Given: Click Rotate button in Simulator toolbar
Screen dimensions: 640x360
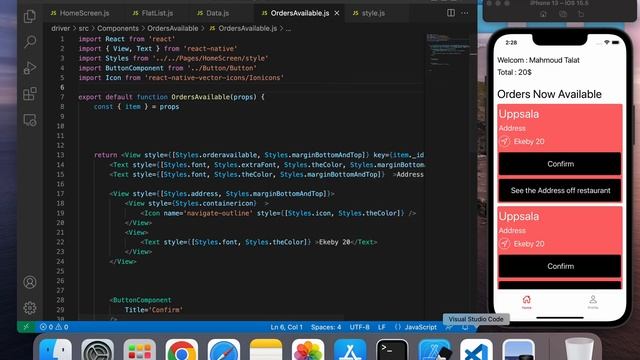Looking at the screenshot, I should [x=581, y=14].
